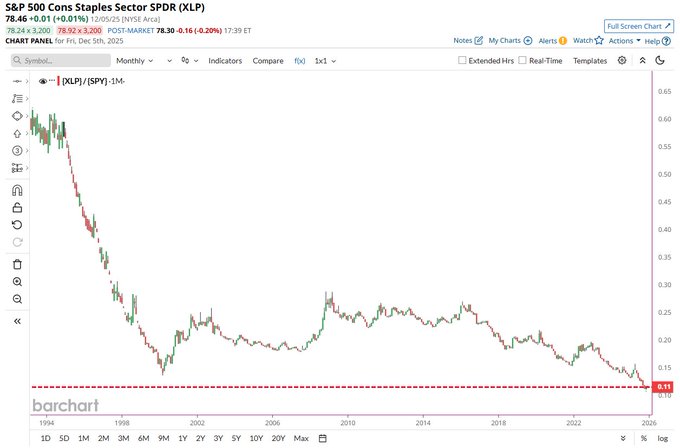
Task: Click the Symbol search field
Action: coord(61,61)
